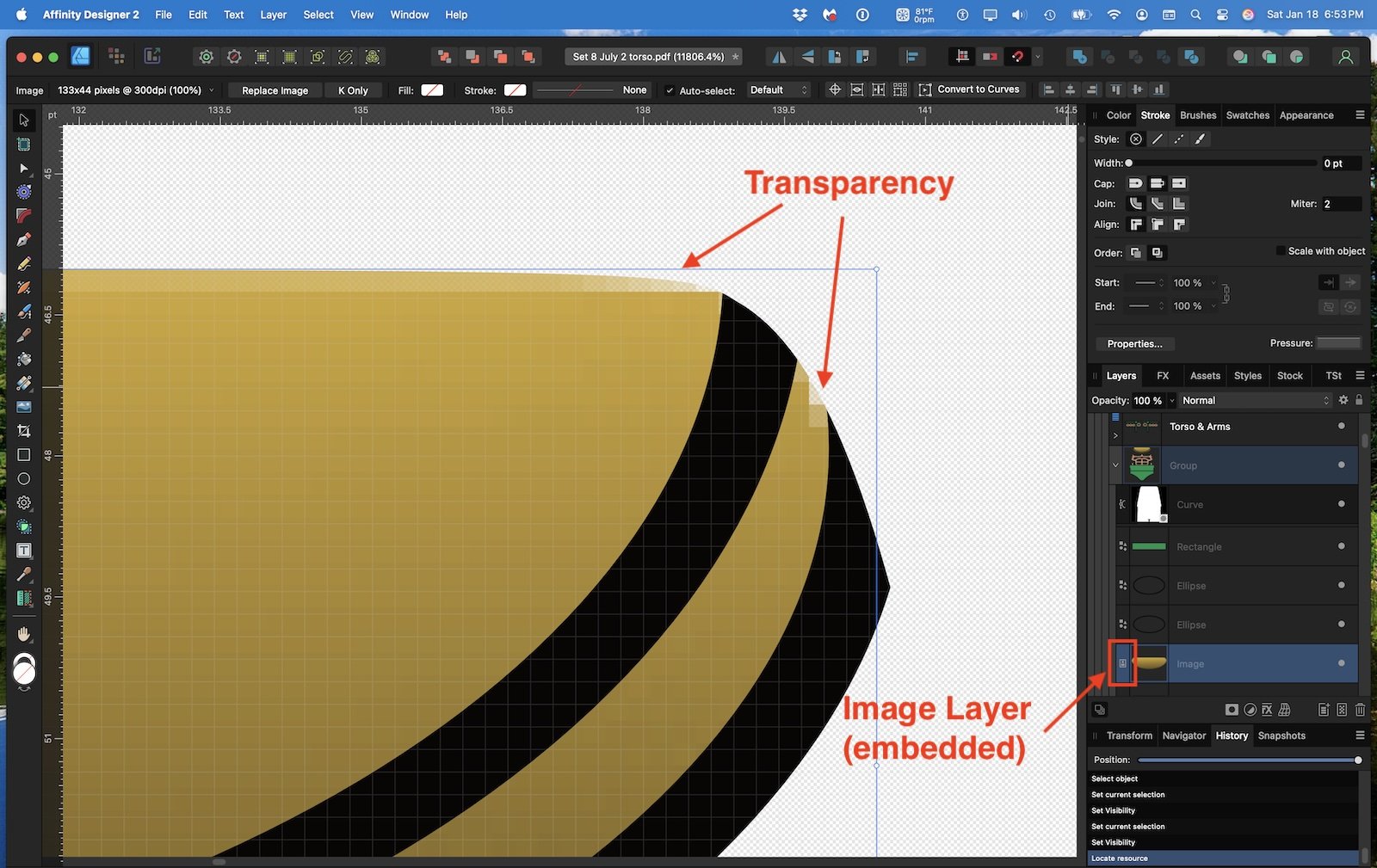Select the Color Picker tool

24,574
